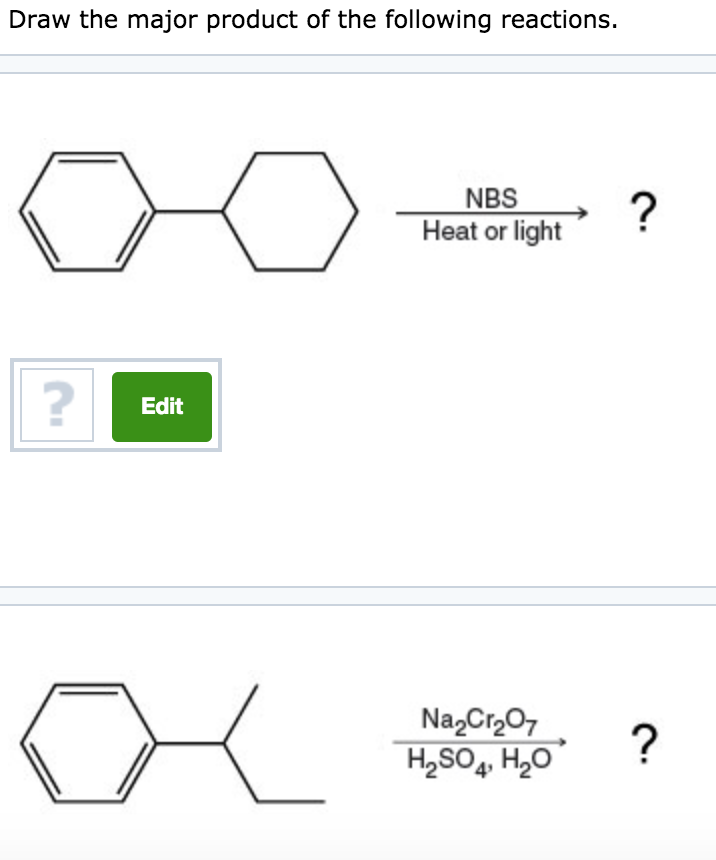Image resolution: width=716 pixels, height=860 pixels.
Task: Select the cyclohexane ring structure
Action: click(x=295, y=210)
